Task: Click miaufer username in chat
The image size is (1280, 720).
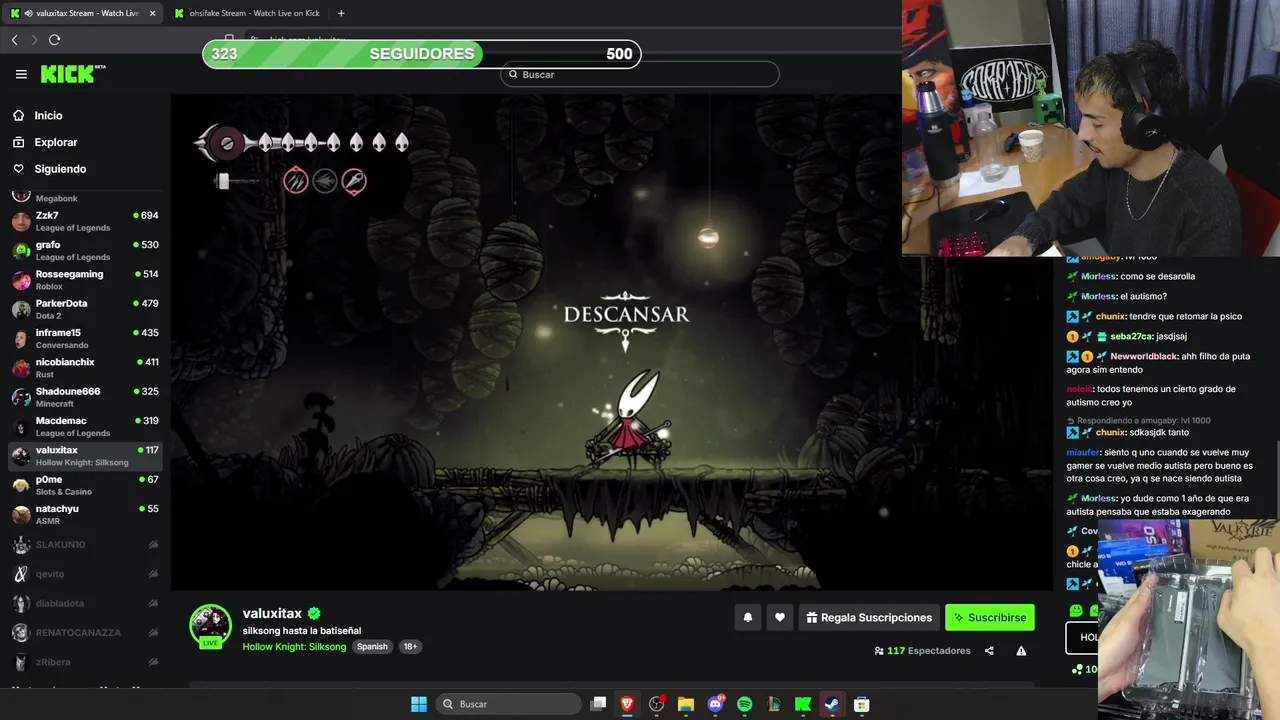Action: [x=1082, y=452]
